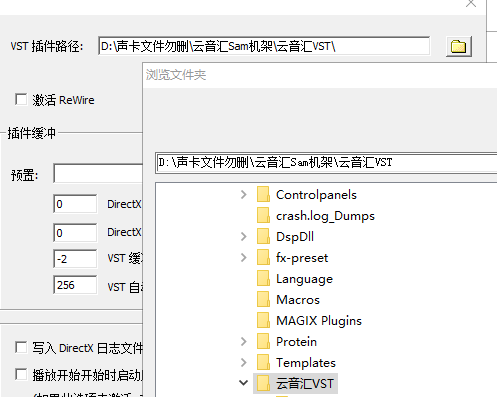Screen dimensions: 497x397
Task: Select the Language folder icon
Action: 263,278
